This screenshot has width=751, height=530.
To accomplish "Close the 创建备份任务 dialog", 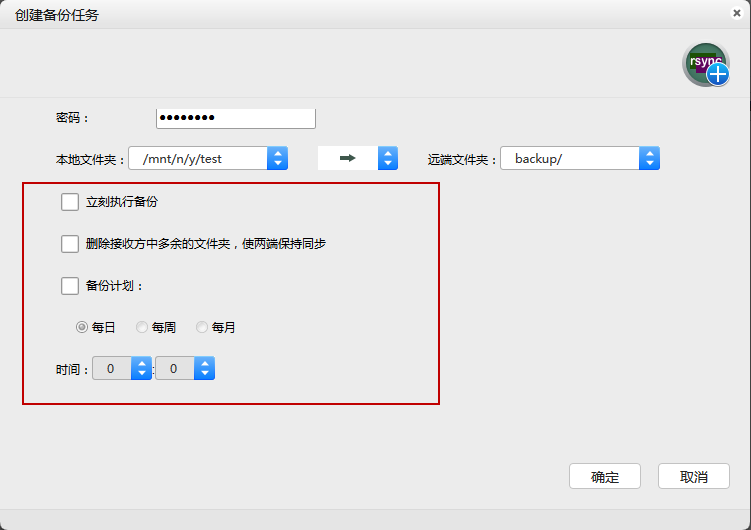I will click(x=737, y=13).
